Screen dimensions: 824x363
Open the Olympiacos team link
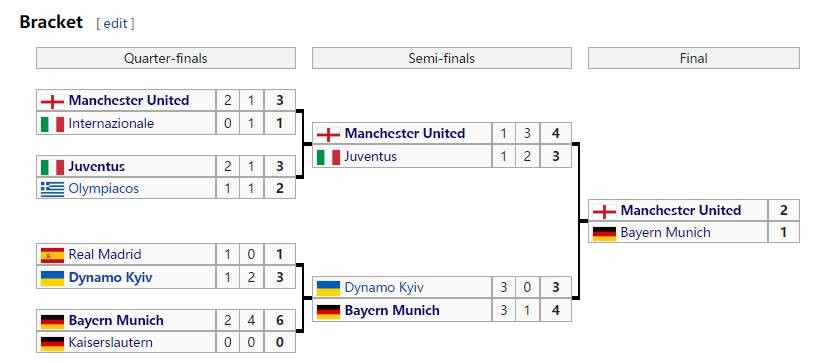pos(104,189)
